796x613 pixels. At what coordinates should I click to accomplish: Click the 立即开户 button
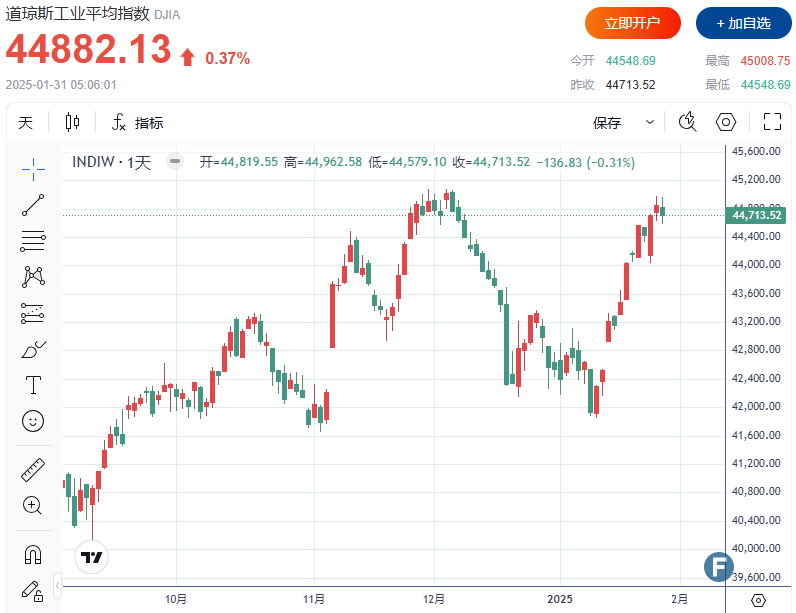[x=633, y=23]
